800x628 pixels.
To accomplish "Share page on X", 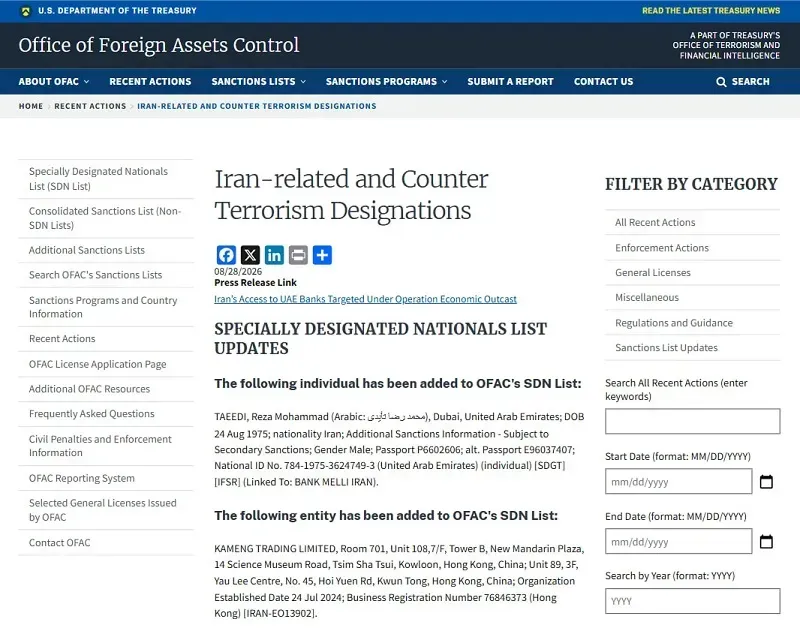I will [250, 255].
